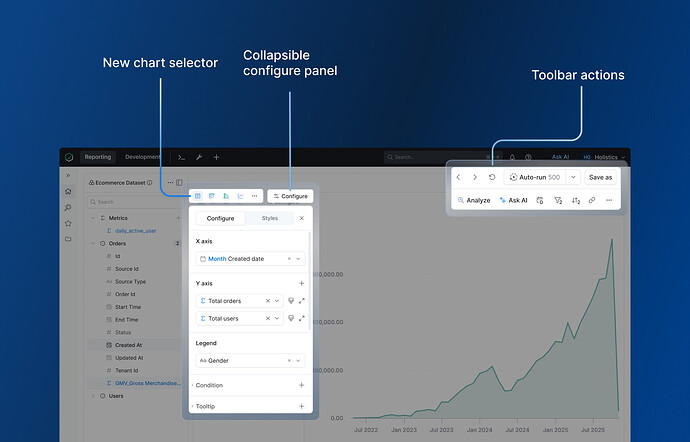
Task: Click the star favorites icon in sidebar
Action: 68,223
